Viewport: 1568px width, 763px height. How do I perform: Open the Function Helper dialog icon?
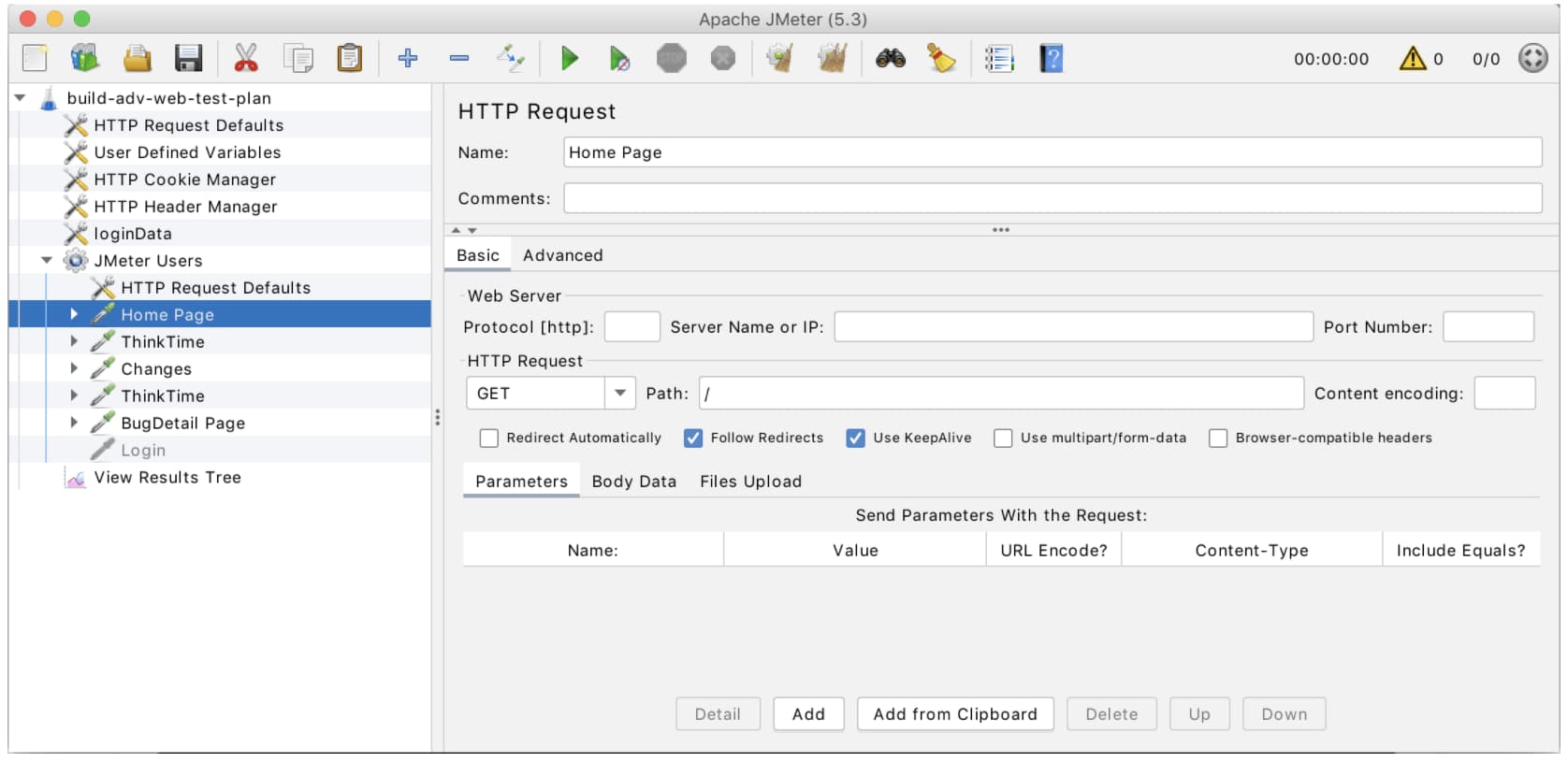(x=999, y=58)
